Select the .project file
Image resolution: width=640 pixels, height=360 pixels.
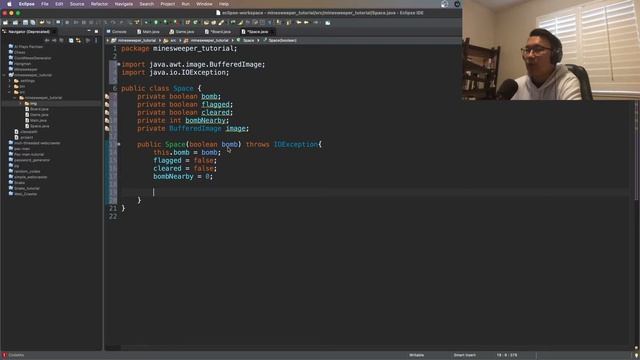click(27, 138)
